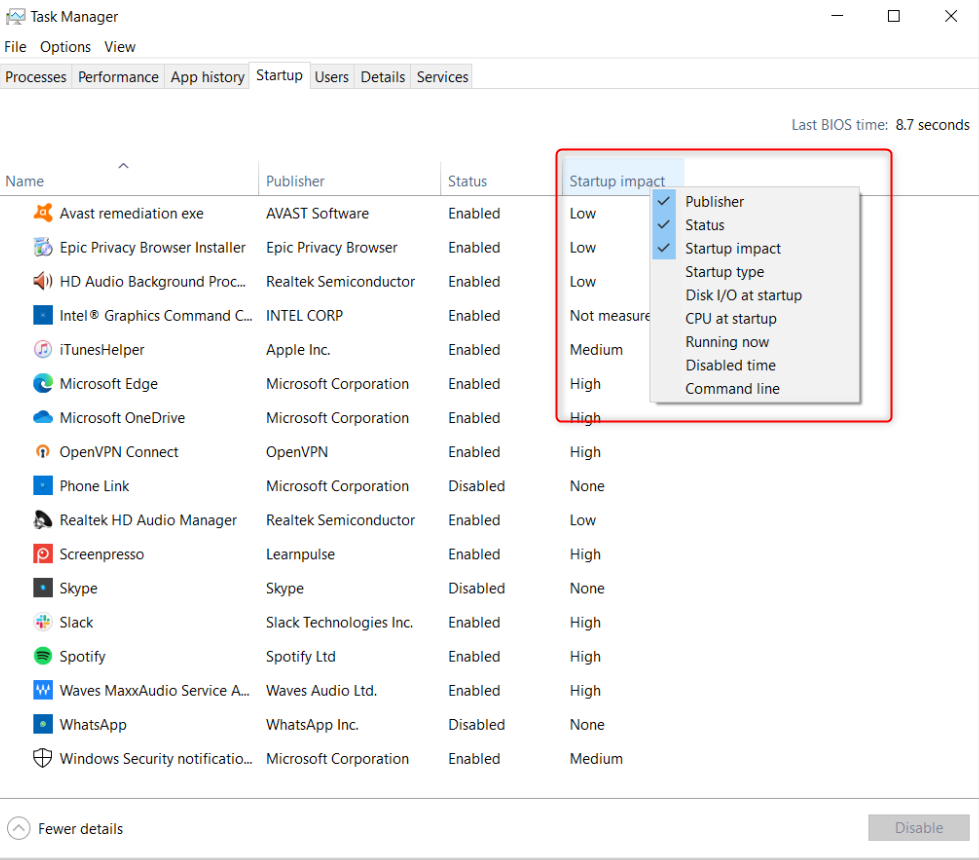Click the Intel Graphics Command Center icon

42,315
